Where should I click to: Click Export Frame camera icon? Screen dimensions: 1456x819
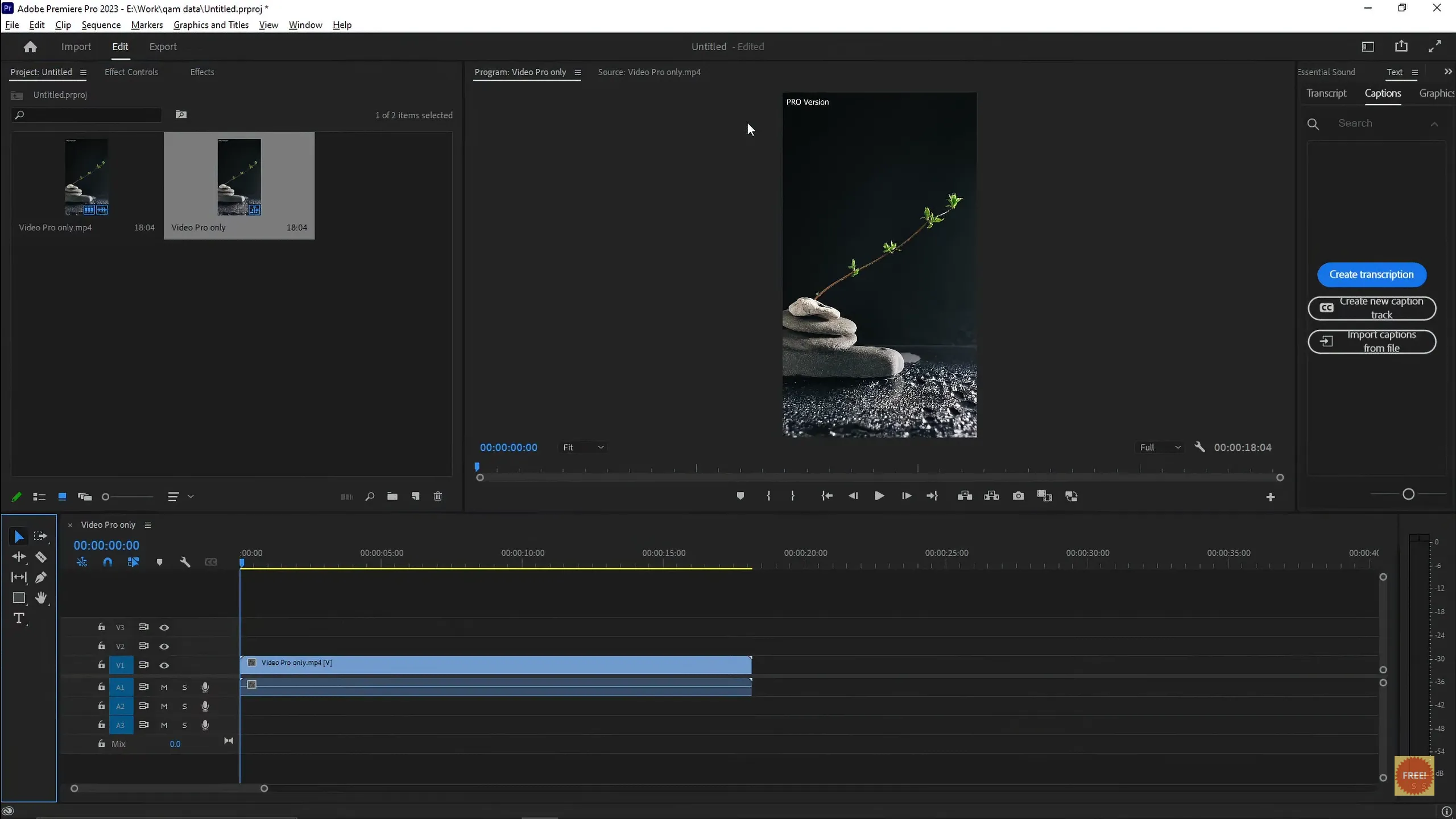1018,496
